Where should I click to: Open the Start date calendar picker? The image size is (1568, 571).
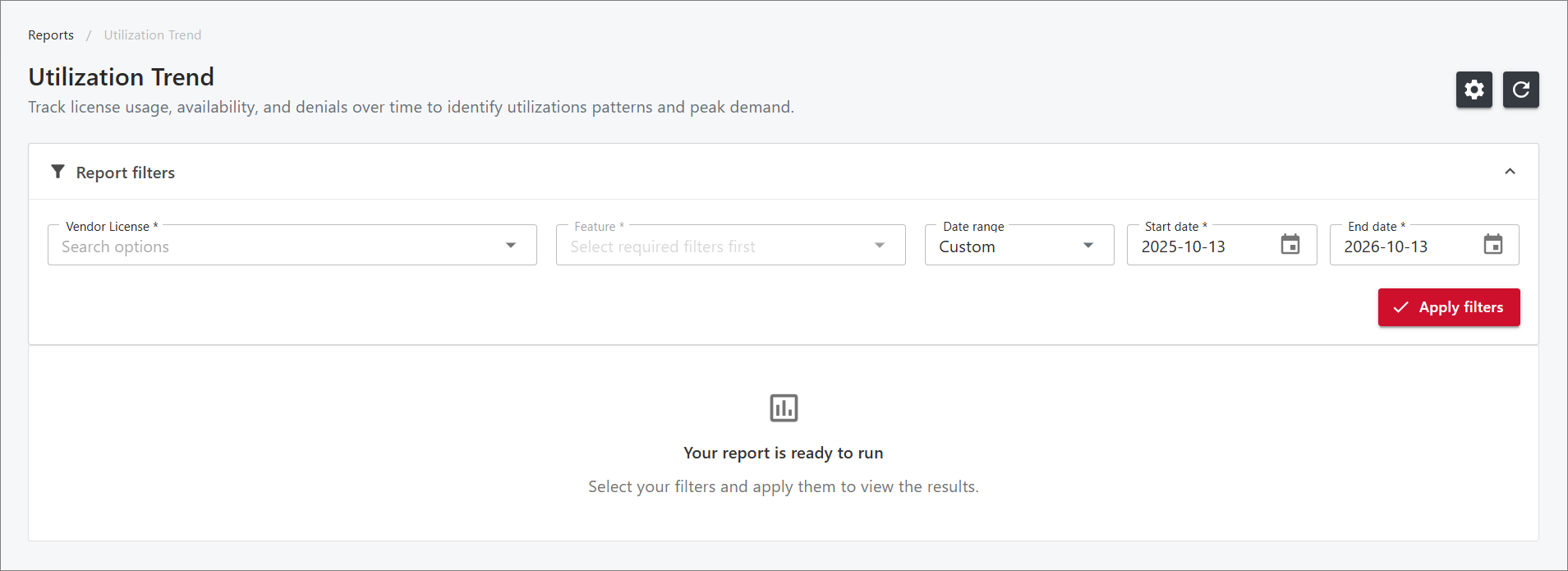click(x=1290, y=245)
